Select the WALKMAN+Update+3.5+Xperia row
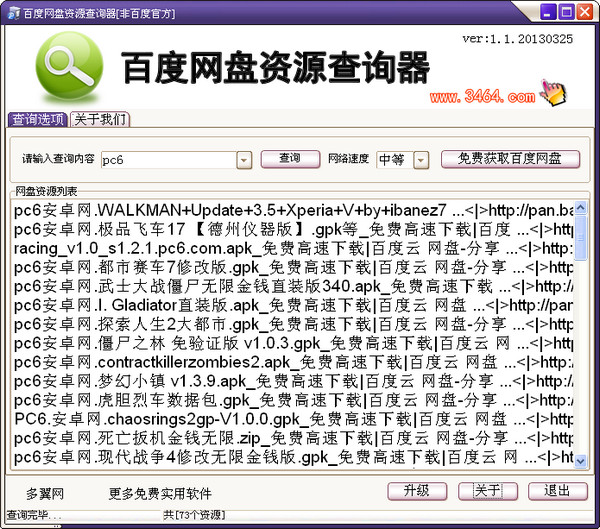Viewport: 600px width, 529px height. tap(293, 211)
